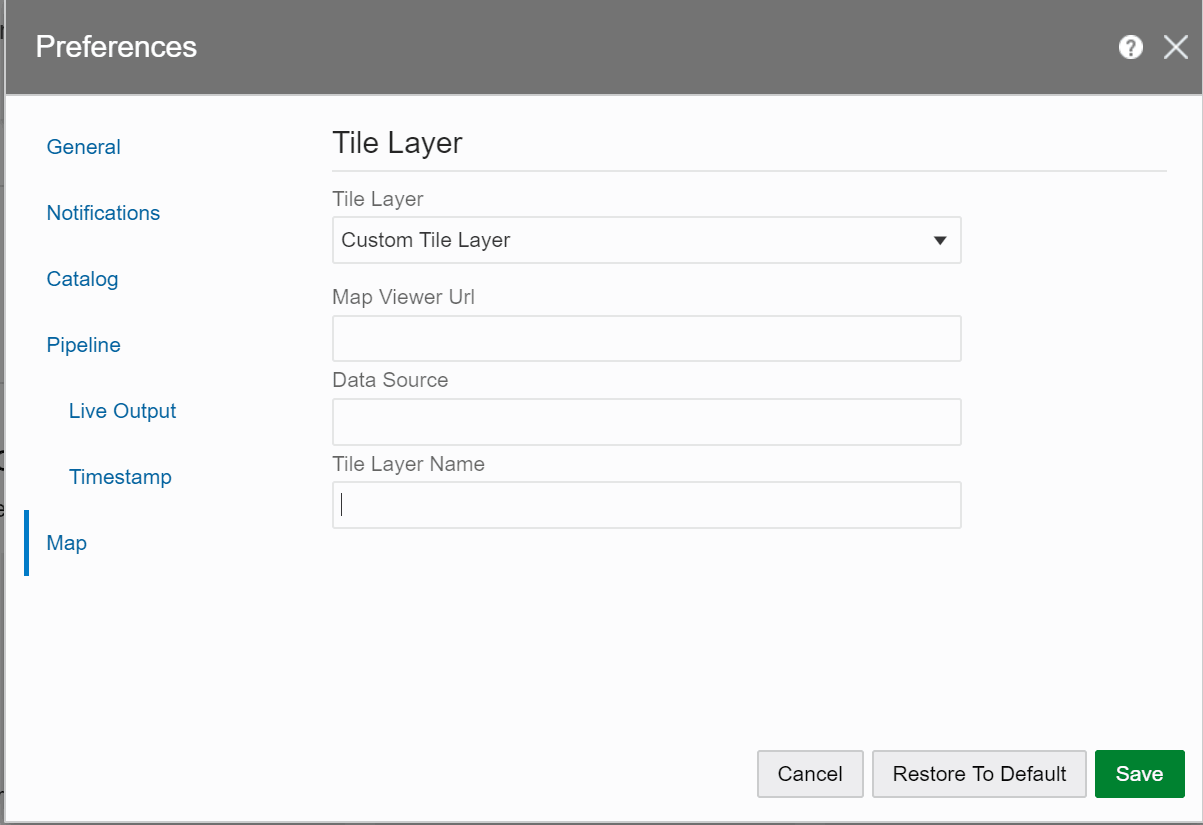The height and width of the screenshot is (825, 1203).
Task: Open the Catalog preferences section
Action: pyautogui.click(x=82, y=279)
